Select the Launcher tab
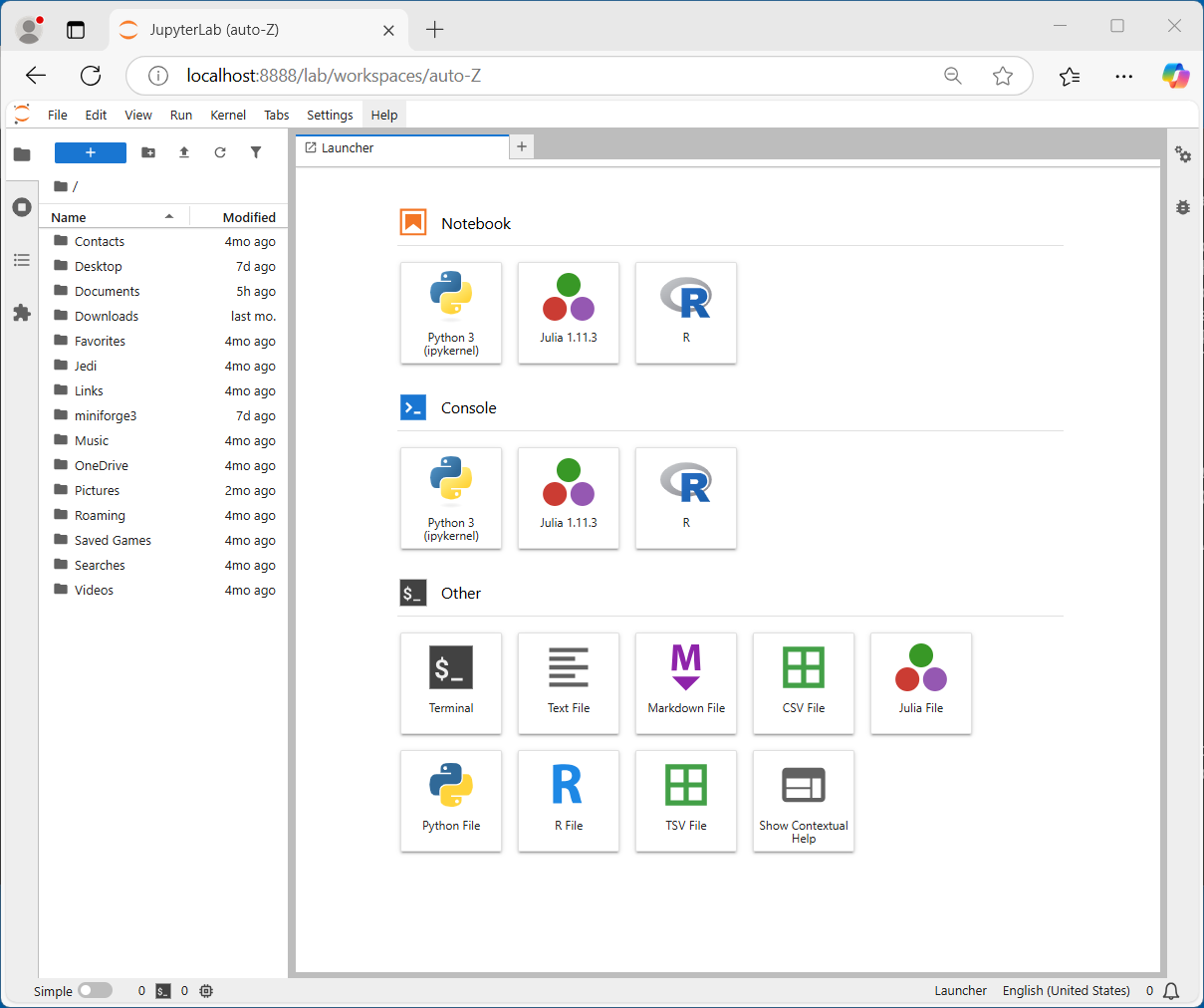 pos(402,147)
